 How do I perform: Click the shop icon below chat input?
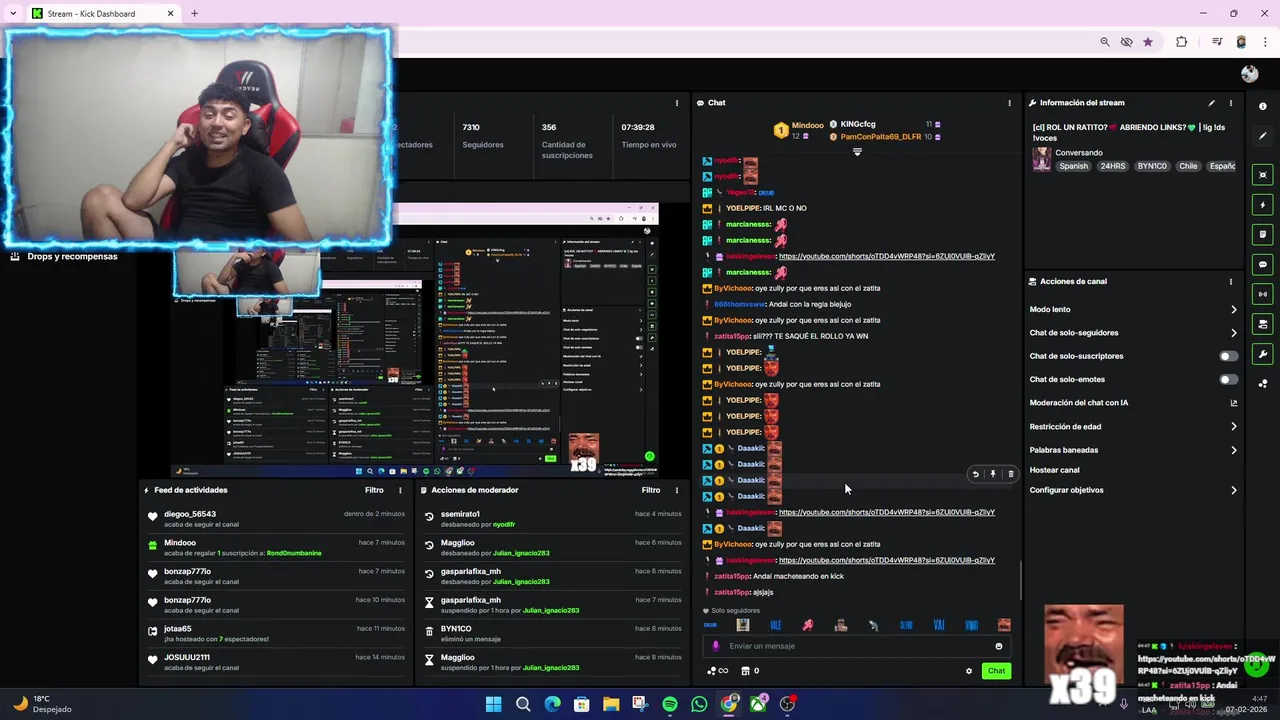pyautogui.click(x=745, y=671)
